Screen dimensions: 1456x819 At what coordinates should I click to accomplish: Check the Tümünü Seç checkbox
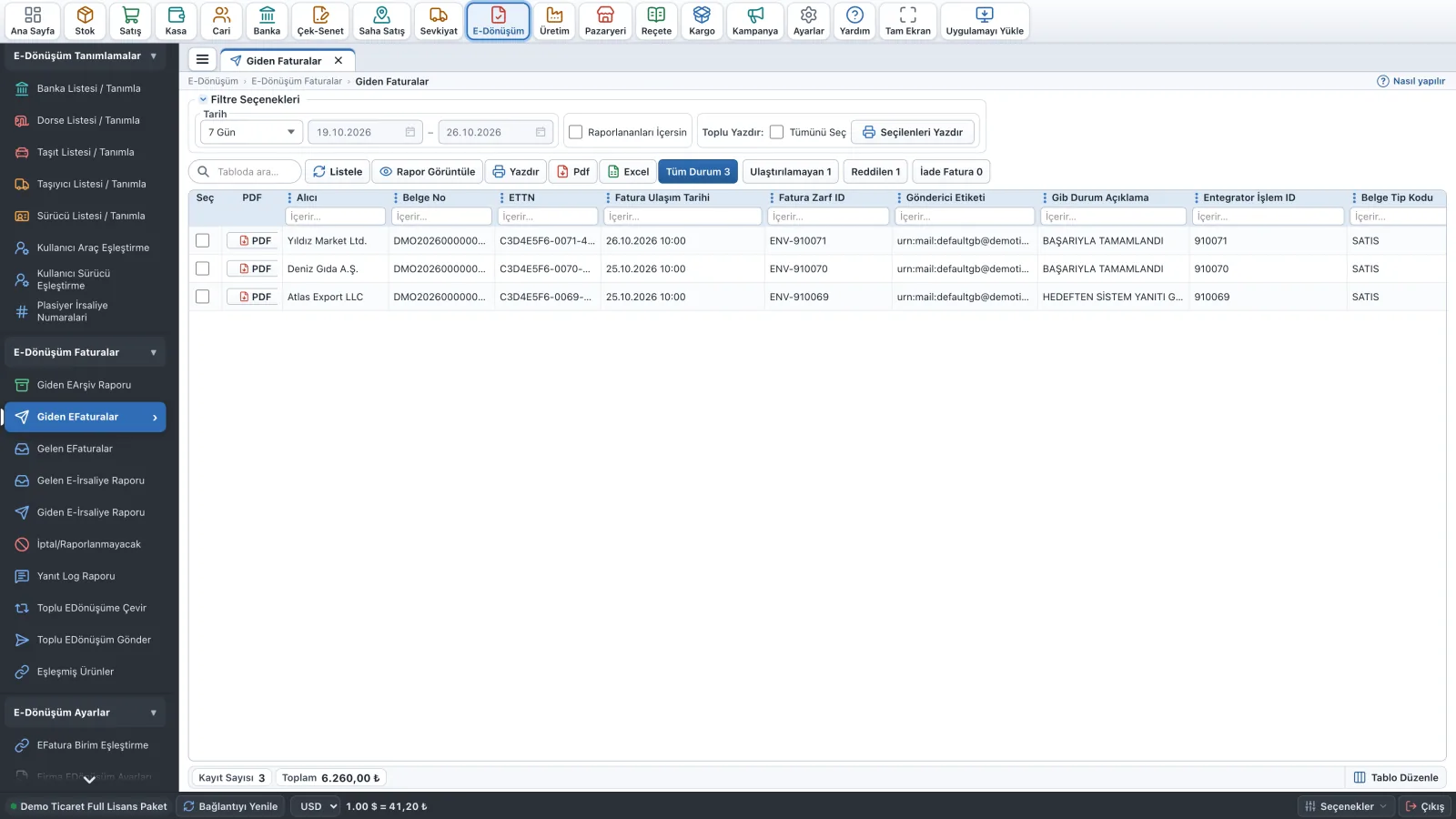point(776,132)
